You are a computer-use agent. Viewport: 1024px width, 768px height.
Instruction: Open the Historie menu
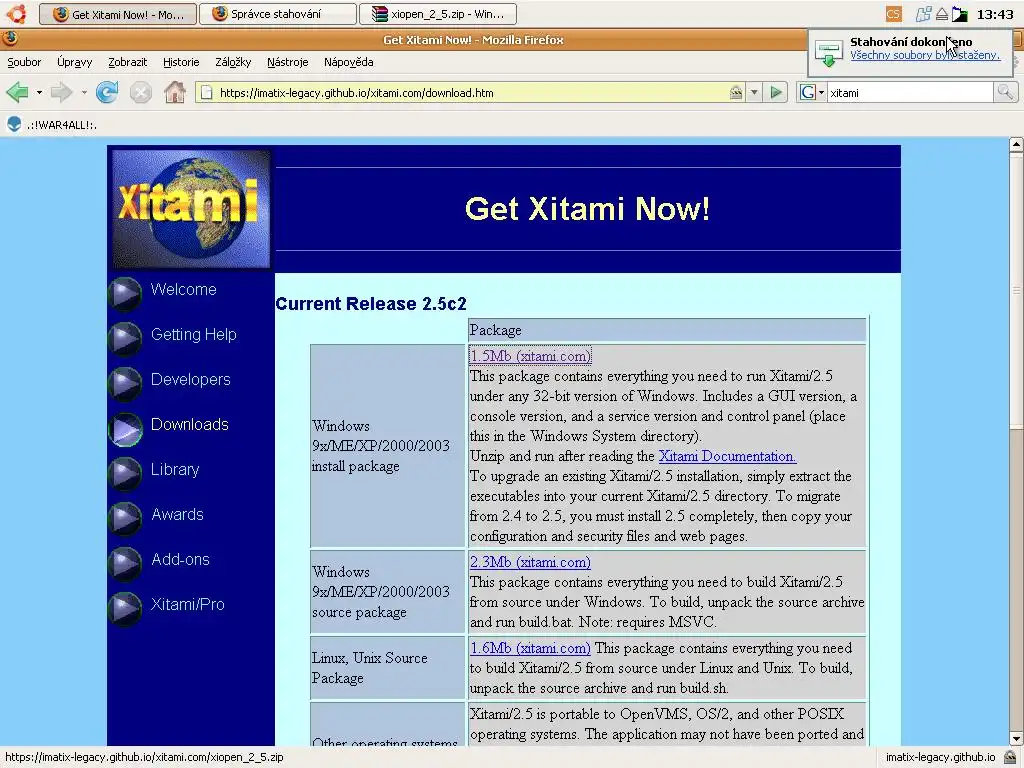181,62
